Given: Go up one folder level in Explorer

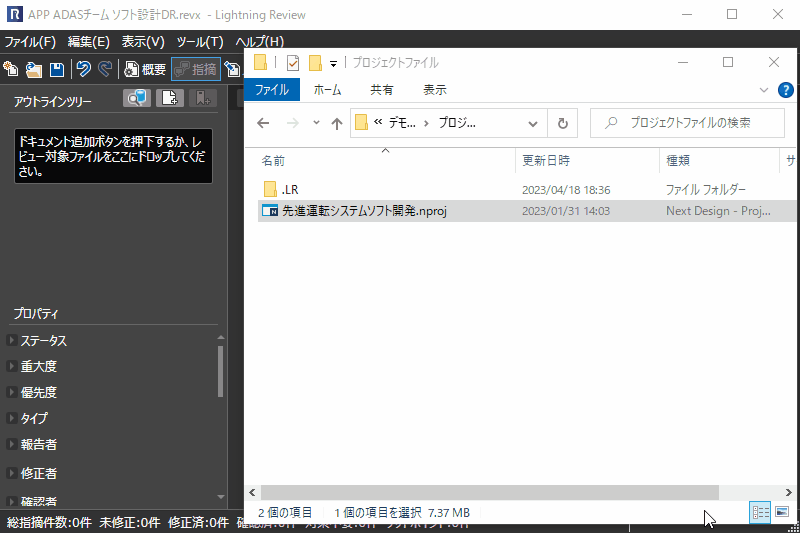Looking at the screenshot, I should pyautogui.click(x=337, y=123).
